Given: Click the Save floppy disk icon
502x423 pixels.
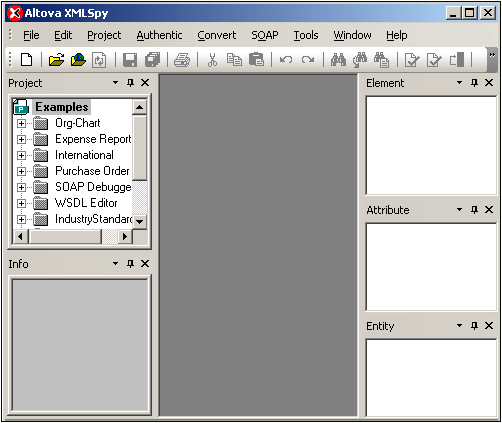Looking at the screenshot, I should tap(130, 60).
